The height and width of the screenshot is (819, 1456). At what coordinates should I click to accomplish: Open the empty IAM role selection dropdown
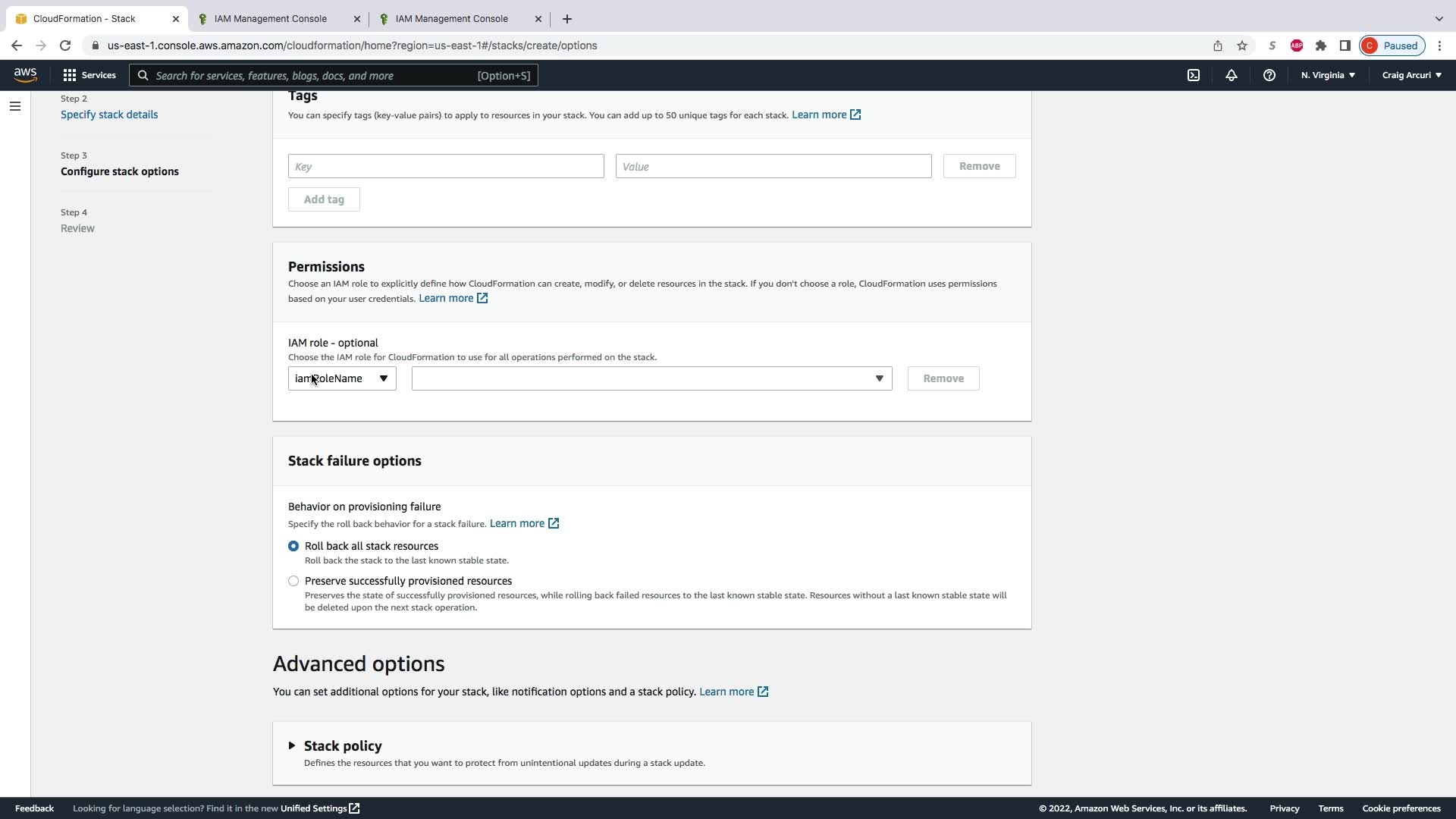(x=651, y=378)
